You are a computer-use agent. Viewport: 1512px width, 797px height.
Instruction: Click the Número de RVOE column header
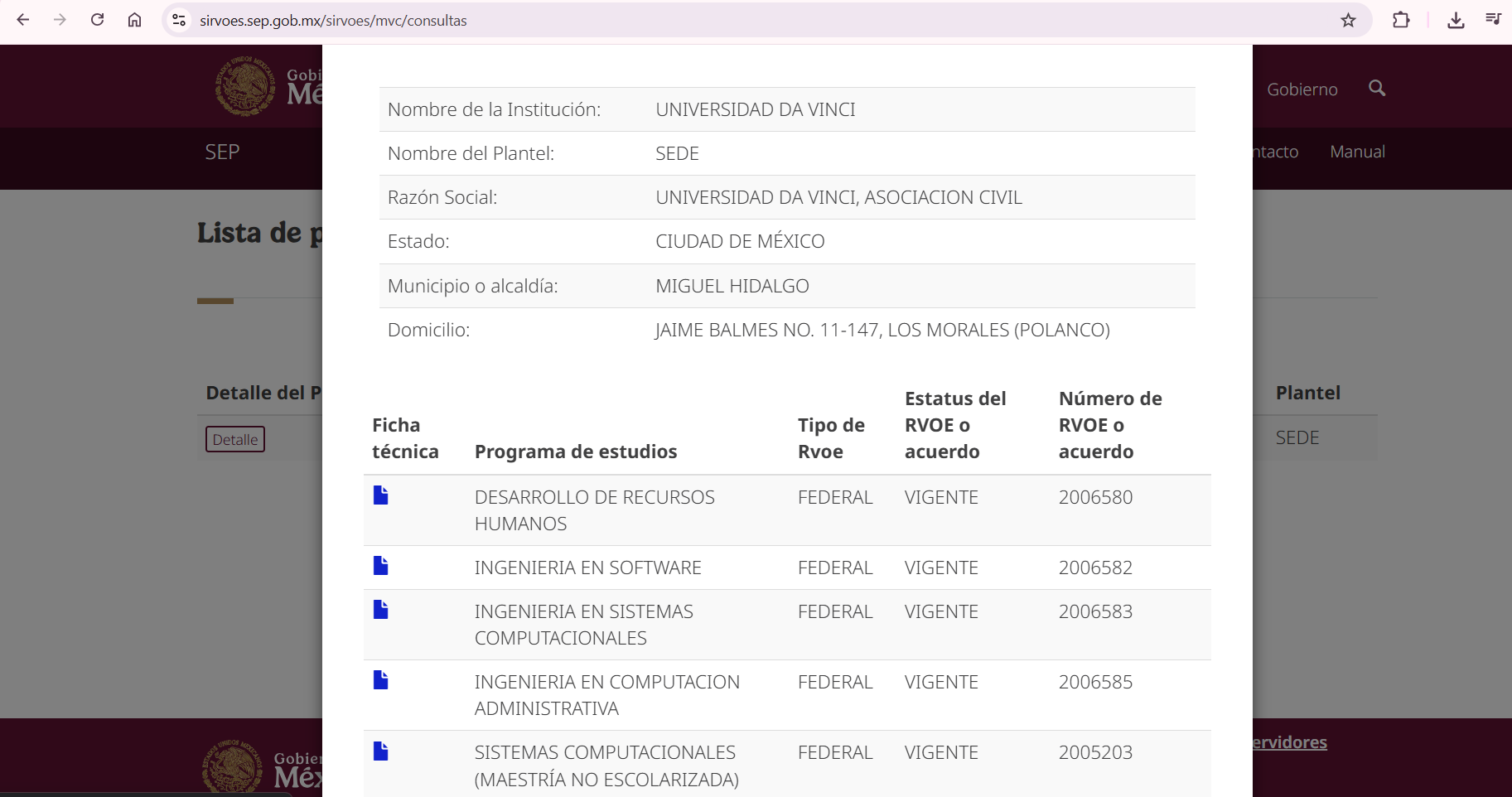(x=1110, y=425)
